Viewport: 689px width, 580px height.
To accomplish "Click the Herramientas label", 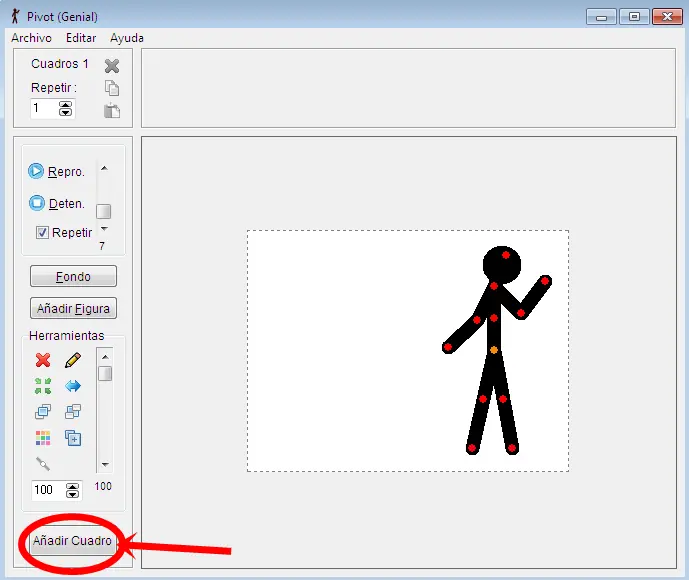I will click(x=67, y=336).
